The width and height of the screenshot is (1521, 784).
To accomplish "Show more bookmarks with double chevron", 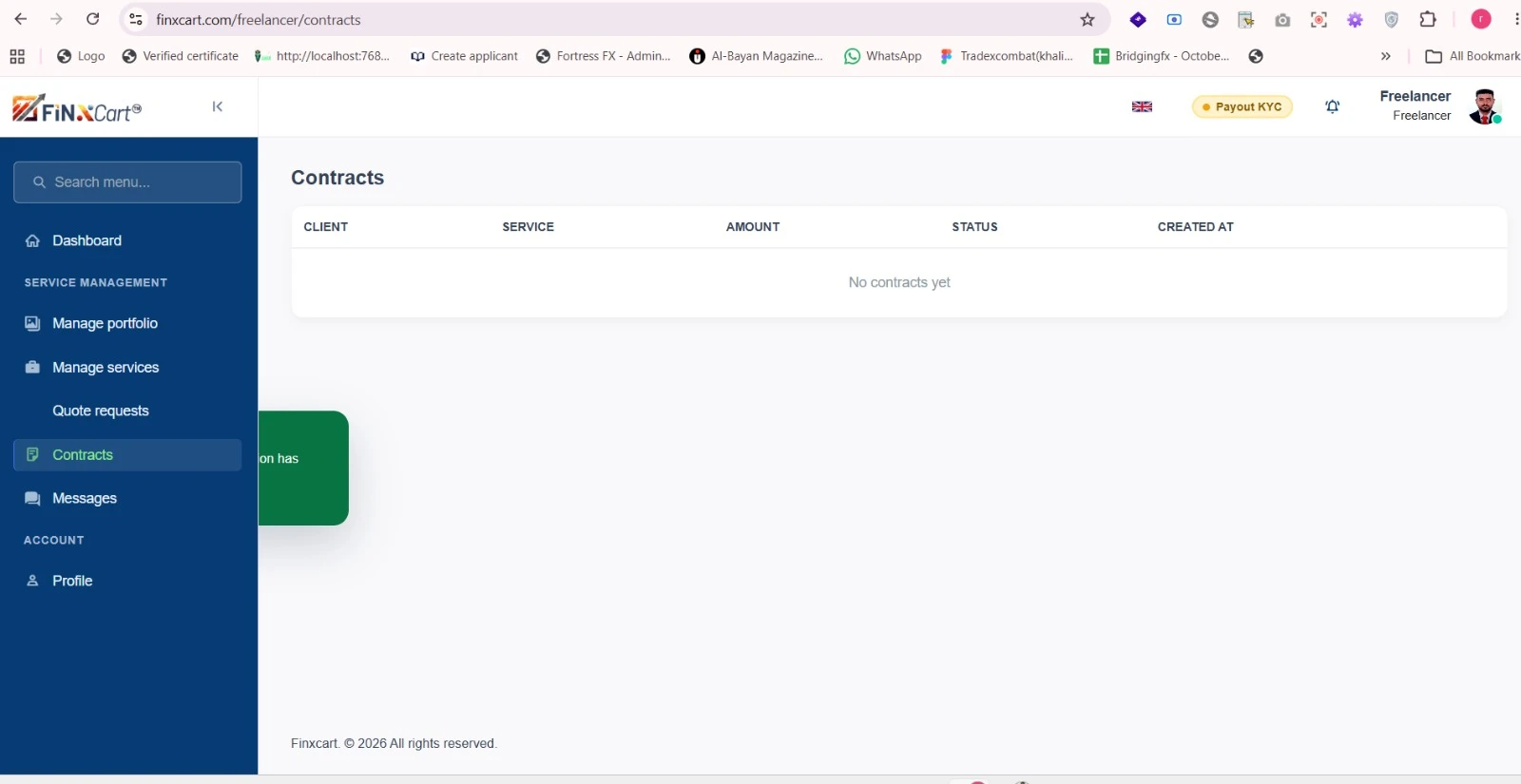I will tap(1385, 56).
